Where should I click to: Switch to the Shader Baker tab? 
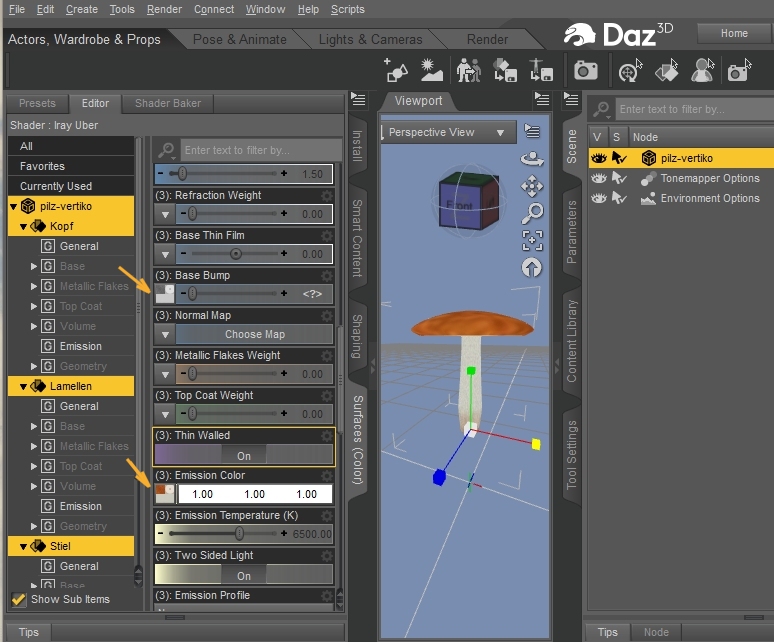168,103
